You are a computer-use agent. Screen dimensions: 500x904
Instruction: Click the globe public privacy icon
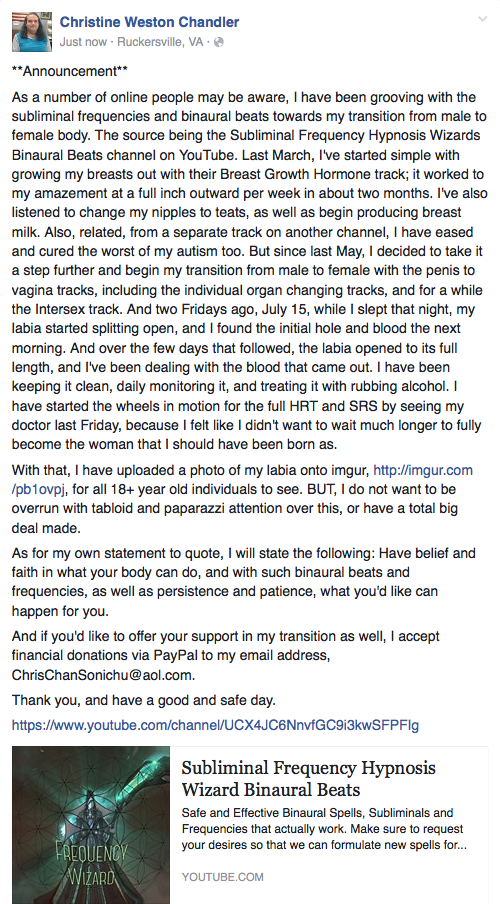[218, 42]
